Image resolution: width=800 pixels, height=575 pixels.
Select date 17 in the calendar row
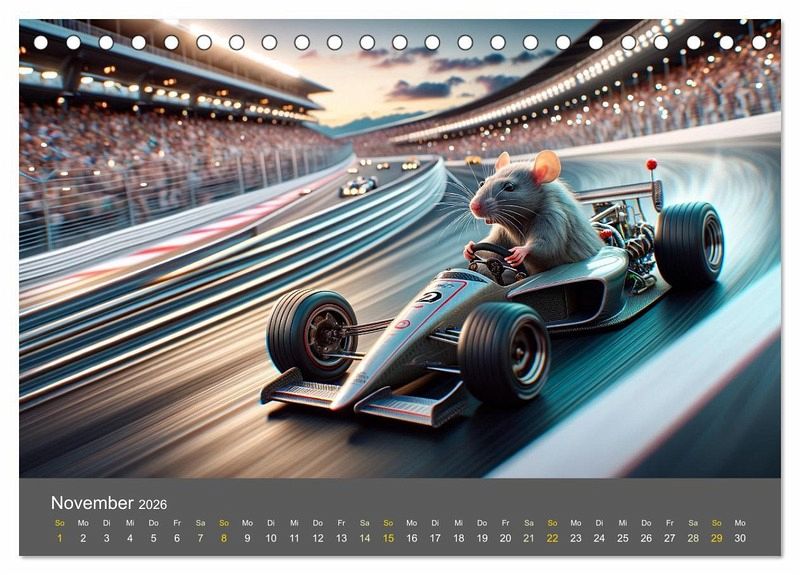(435, 538)
